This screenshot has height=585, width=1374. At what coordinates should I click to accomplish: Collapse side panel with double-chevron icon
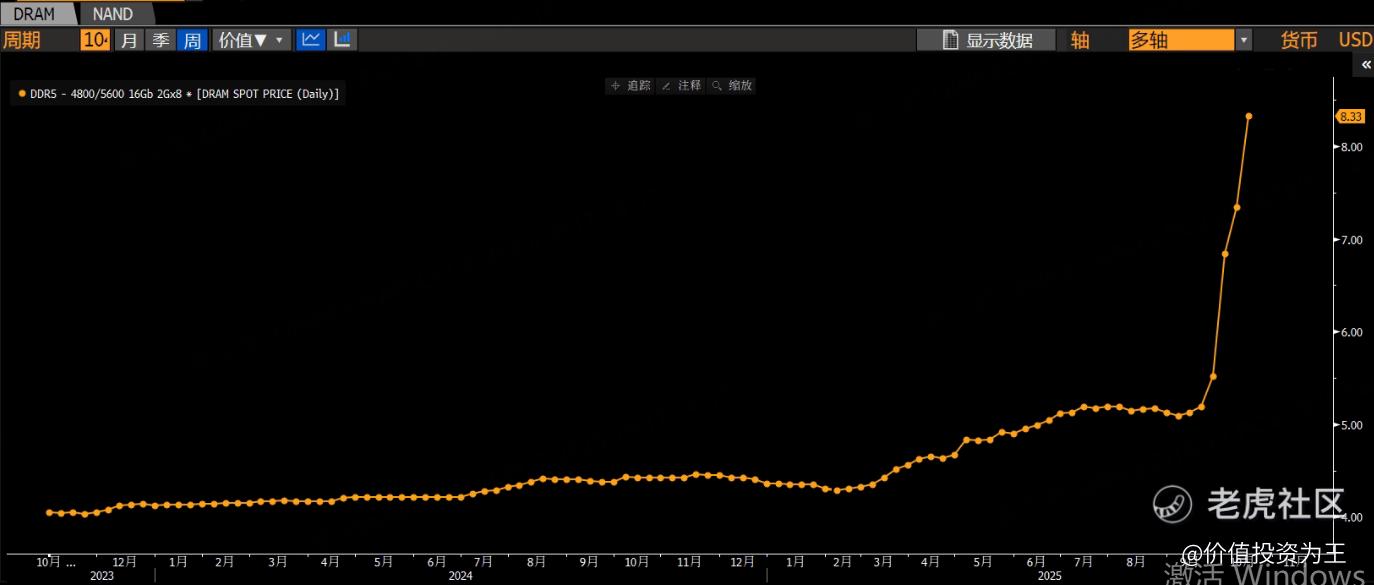1365,65
